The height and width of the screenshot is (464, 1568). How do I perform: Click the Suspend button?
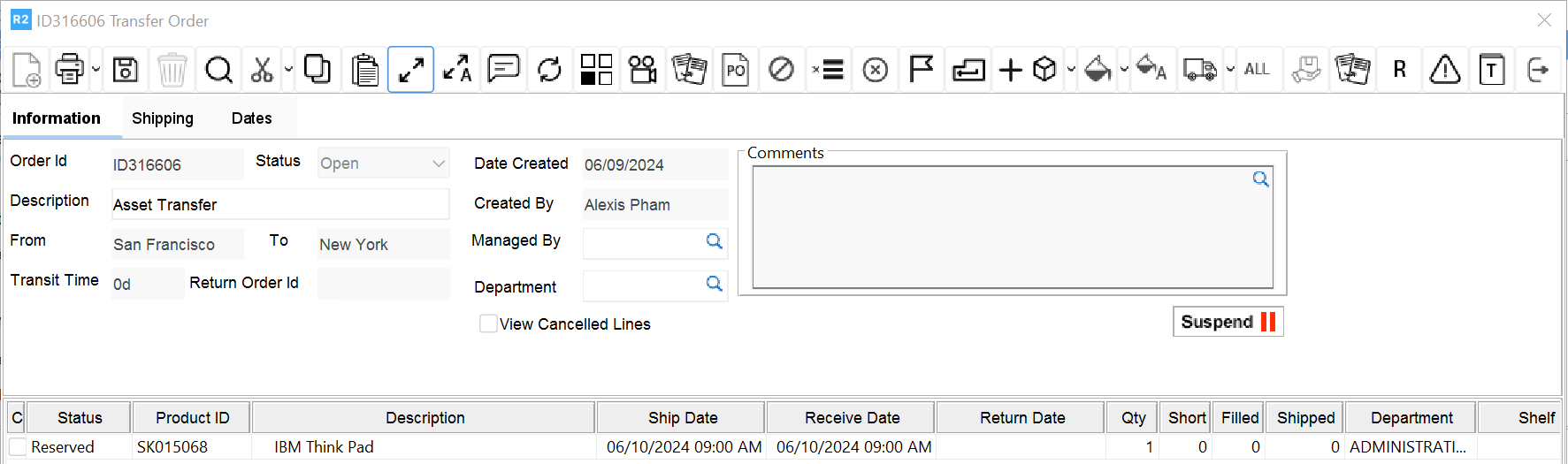[x=1228, y=322]
